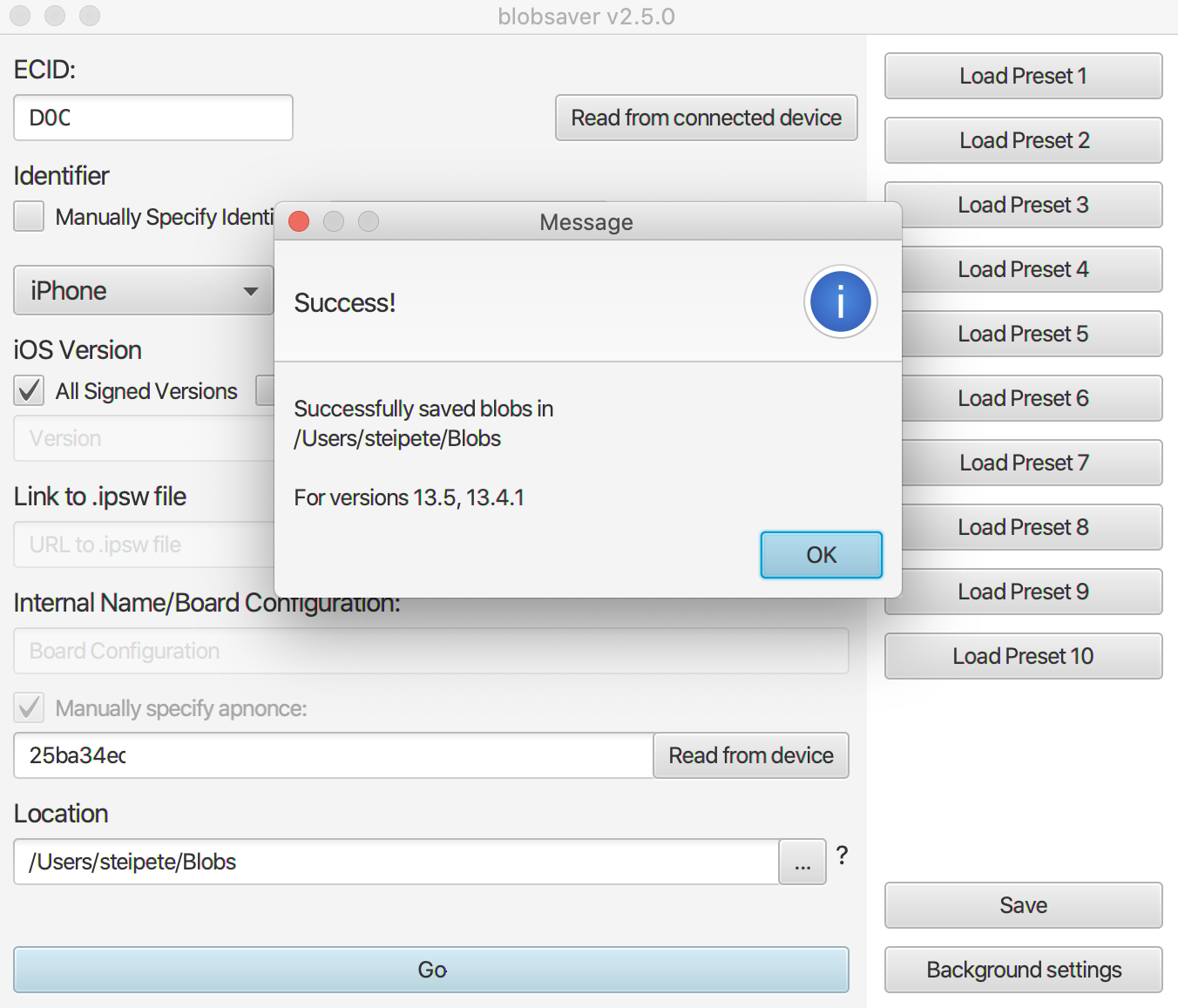Click the question mark help icon
The width and height of the screenshot is (1178, 1008).
pyautogui.click(x=842, y=856)
